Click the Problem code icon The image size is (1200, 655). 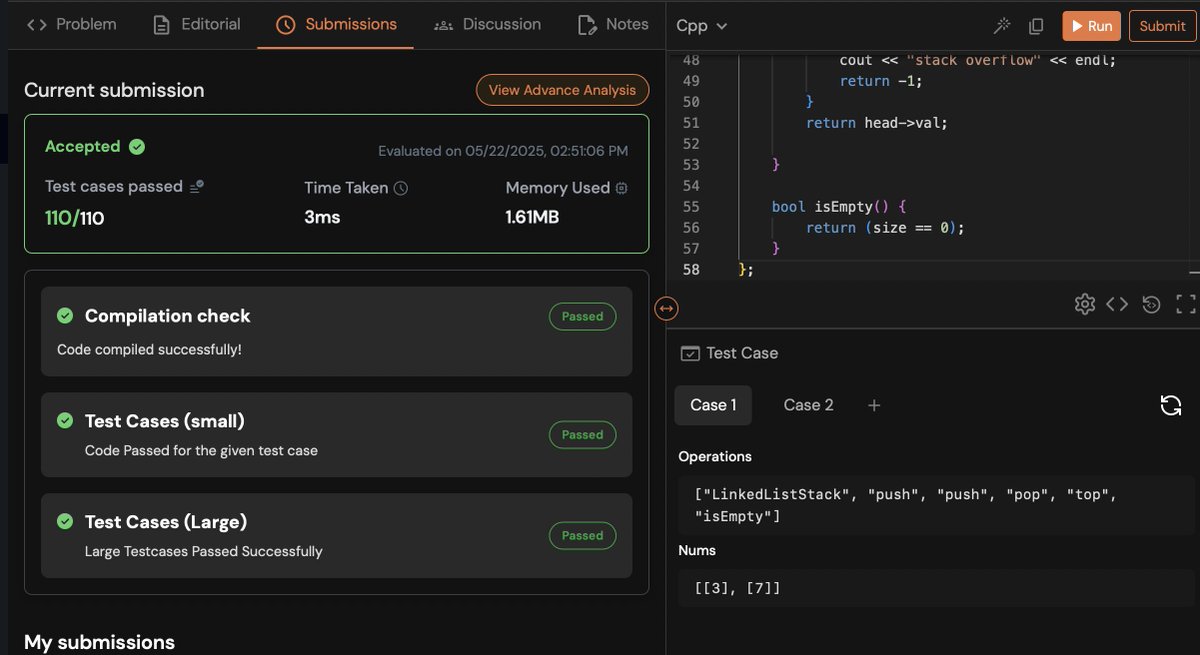pos(37,24)
